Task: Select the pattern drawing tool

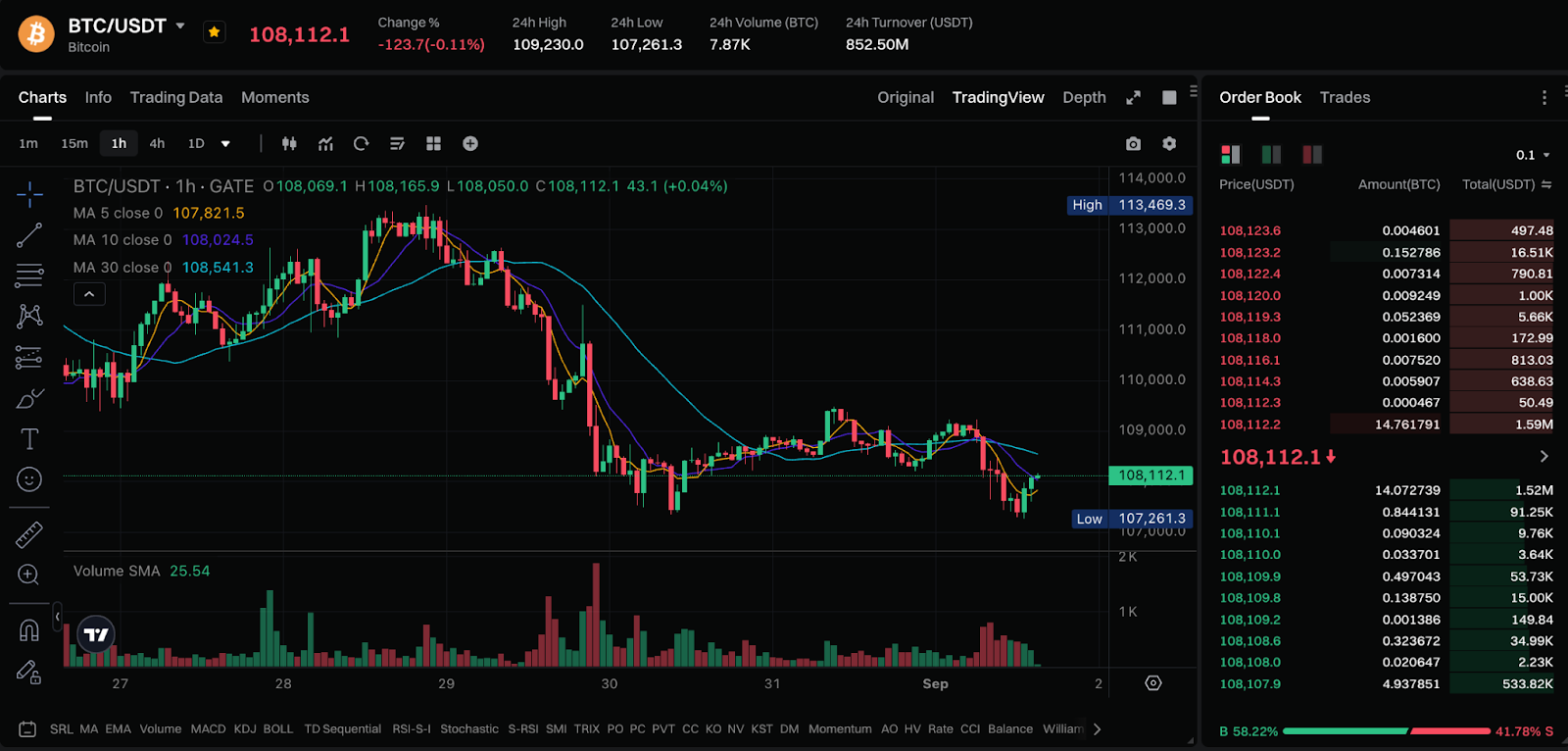Action: (29, 316)
